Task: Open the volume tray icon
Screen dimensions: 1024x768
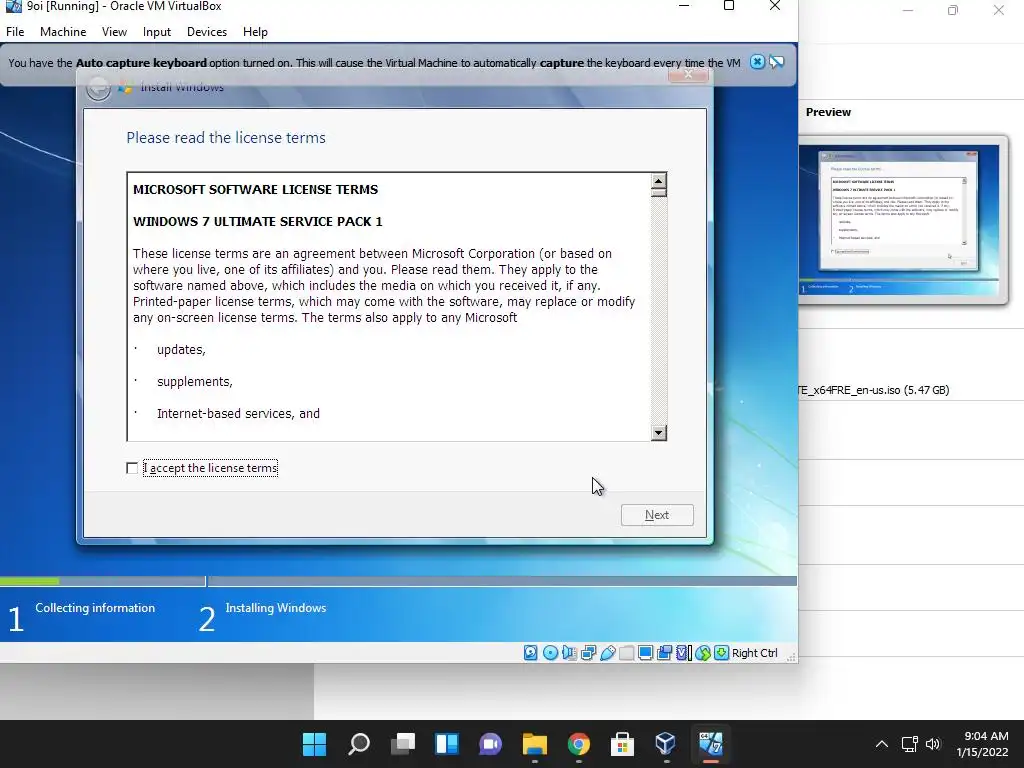Action: 933,744
